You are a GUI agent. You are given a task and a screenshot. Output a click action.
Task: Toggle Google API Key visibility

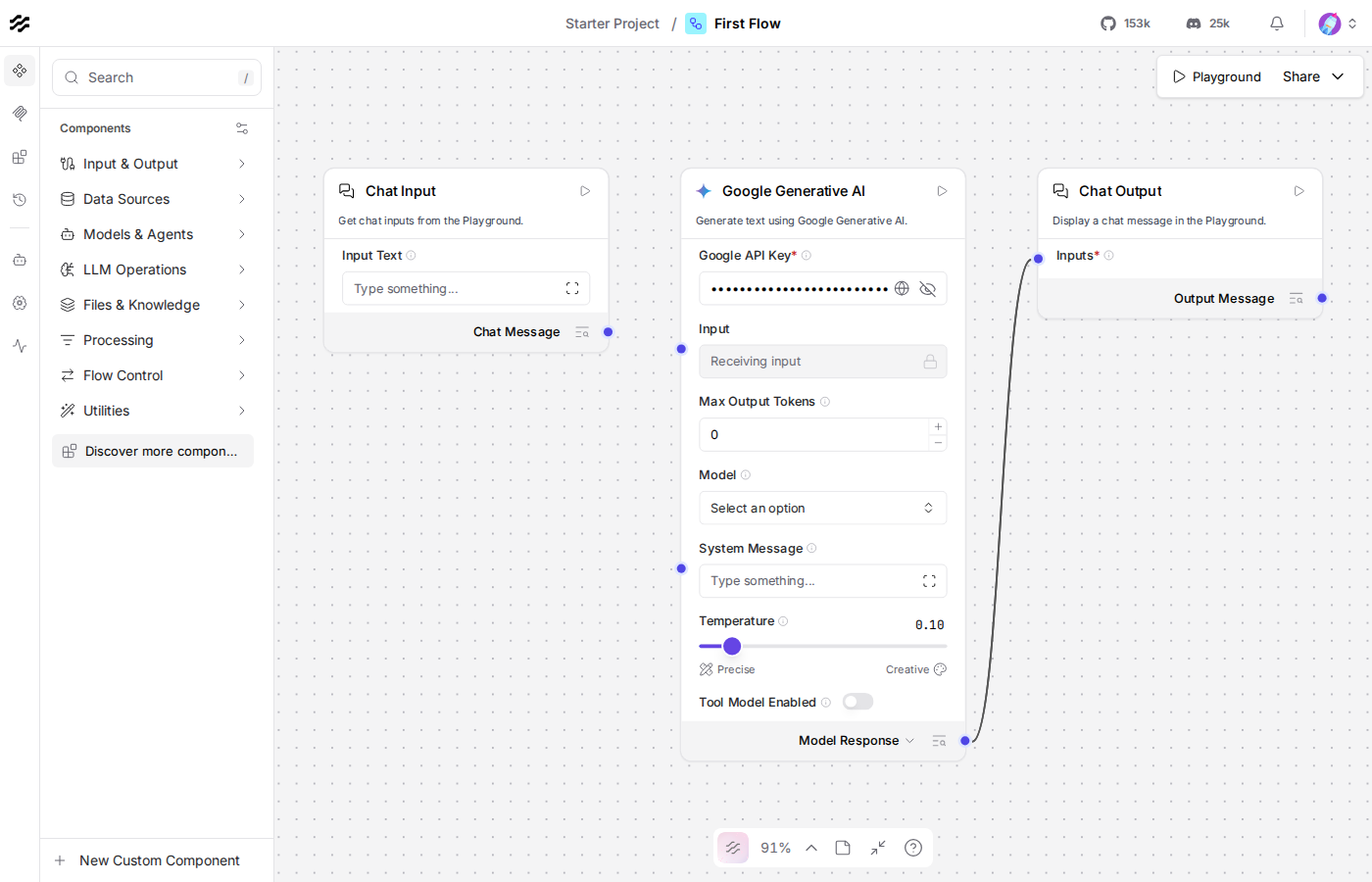click(927, 288)
